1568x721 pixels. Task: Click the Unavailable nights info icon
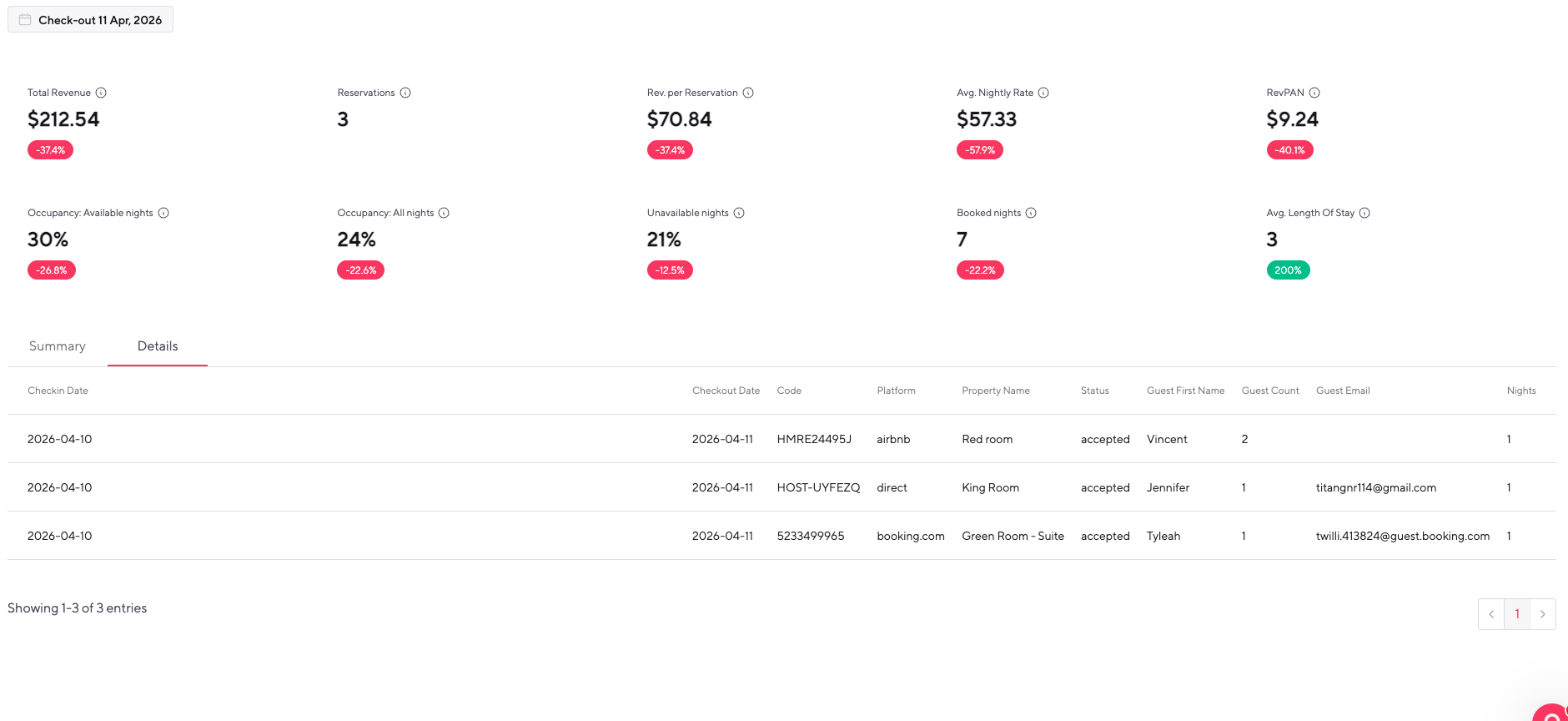739,213
